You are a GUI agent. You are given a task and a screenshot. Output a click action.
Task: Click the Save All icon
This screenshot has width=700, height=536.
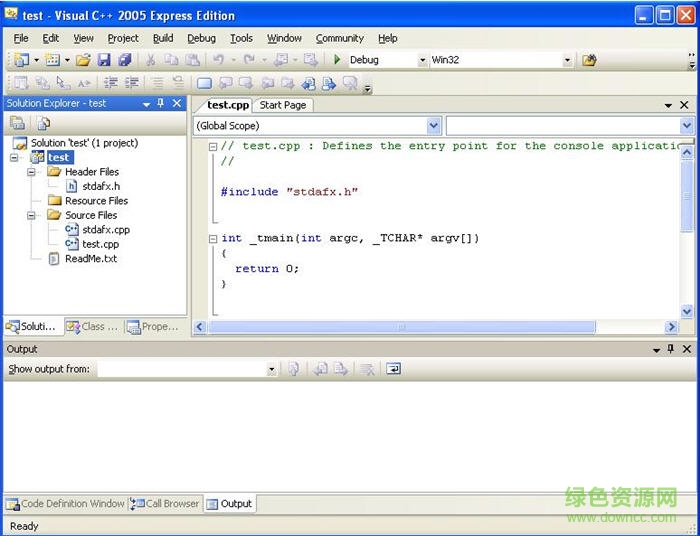tap(125, 60)
